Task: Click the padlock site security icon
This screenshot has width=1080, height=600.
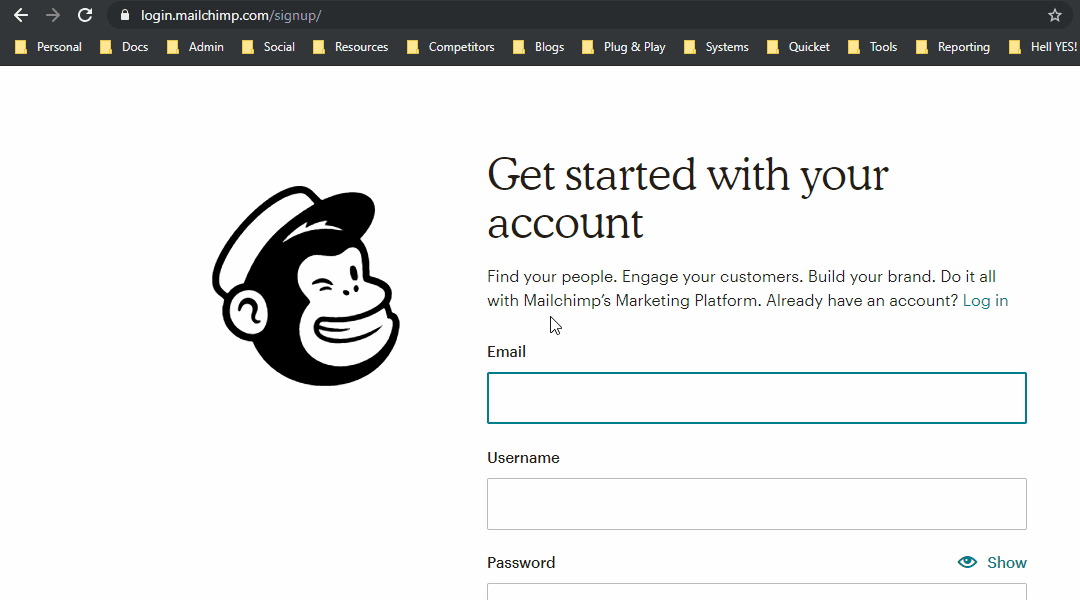Action: pos(125,15)
